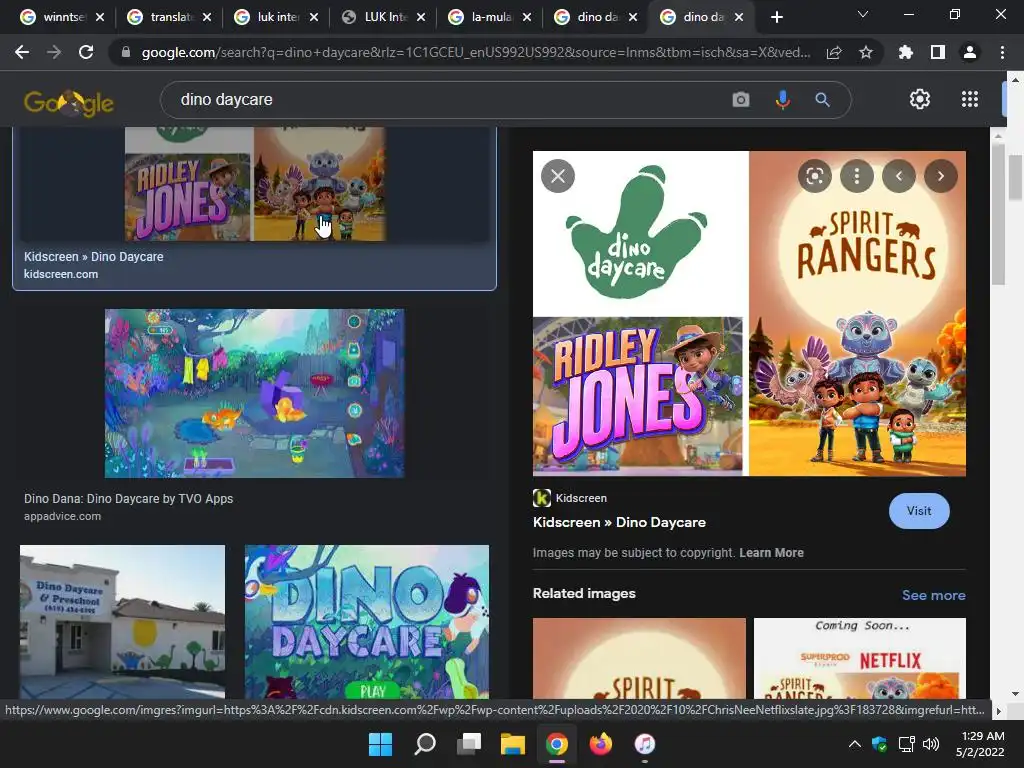Click the appadvice.com source text
This screenshot has height=768, width=1024.
click(63, 516)
